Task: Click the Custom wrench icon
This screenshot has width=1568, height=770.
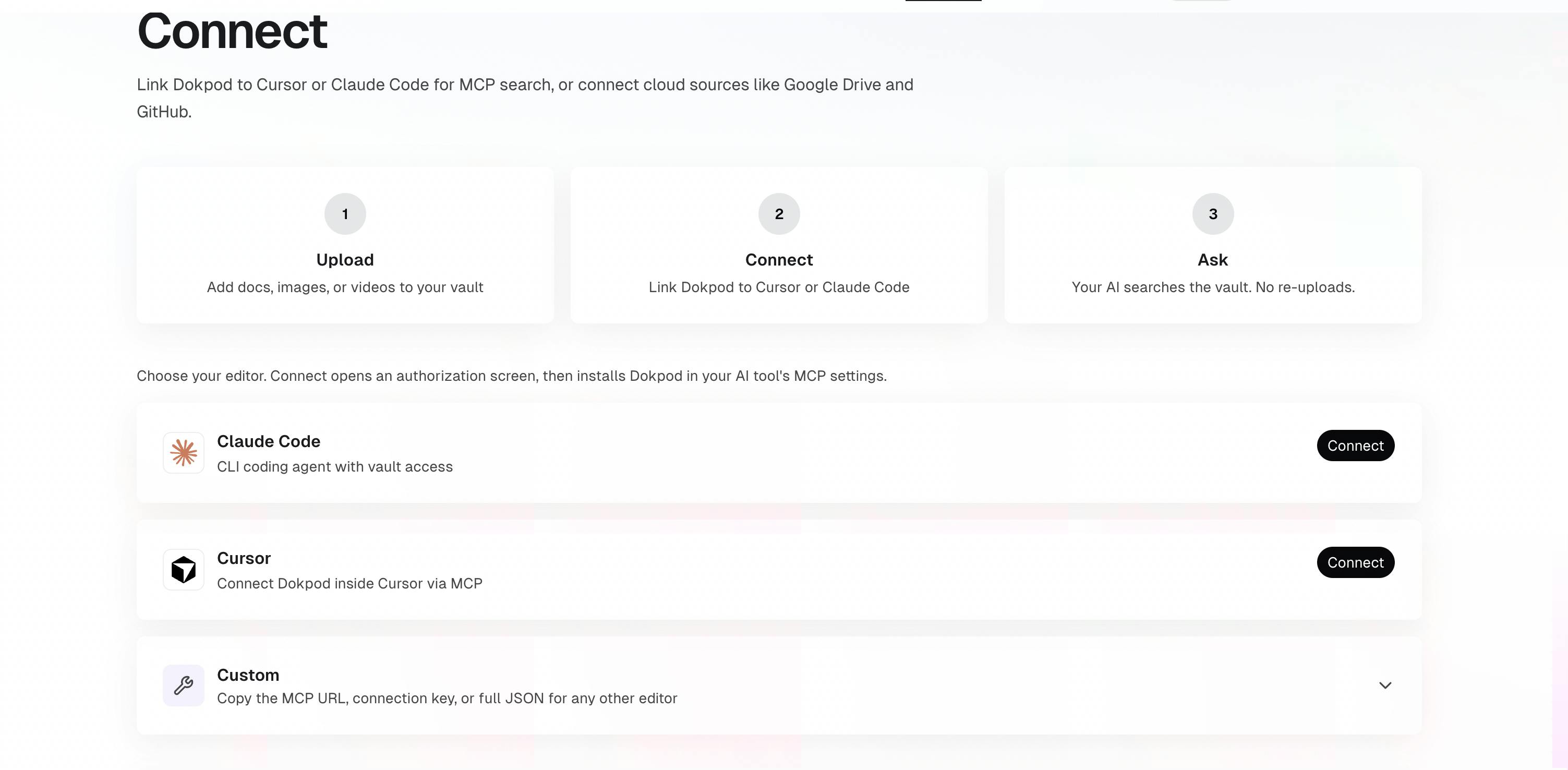Action: (x=183, y=685)
